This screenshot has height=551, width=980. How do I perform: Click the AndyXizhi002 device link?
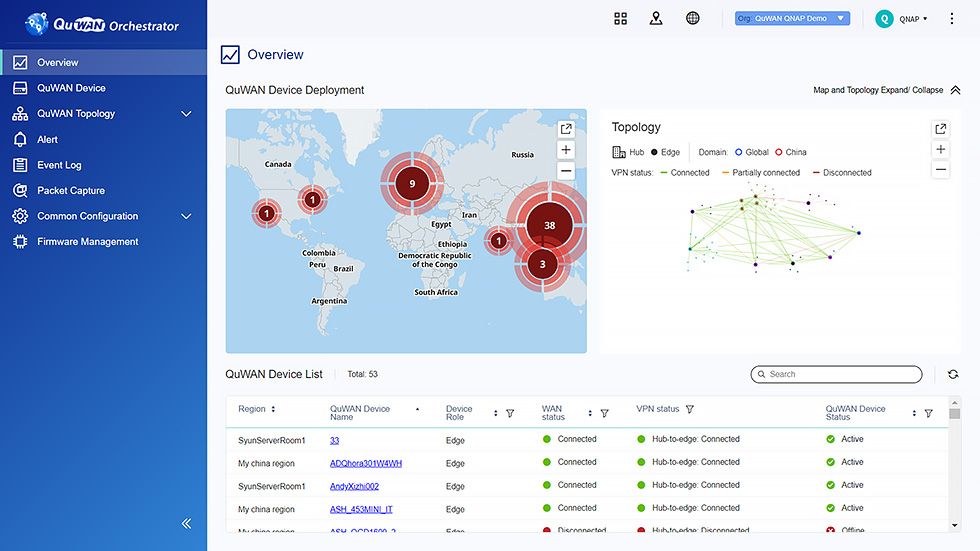click(354, 486)
